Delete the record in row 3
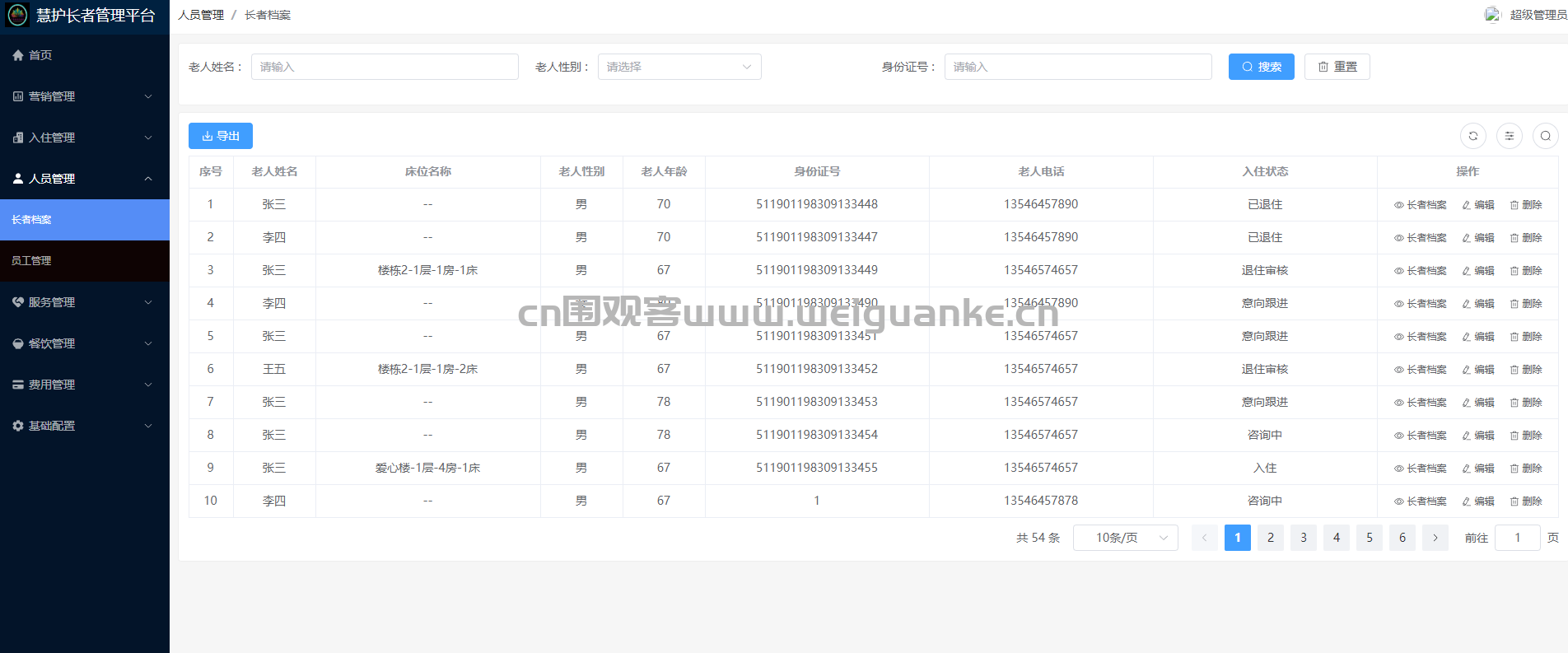This screenshot has height=653, width=1568. tap(1526, 271)
